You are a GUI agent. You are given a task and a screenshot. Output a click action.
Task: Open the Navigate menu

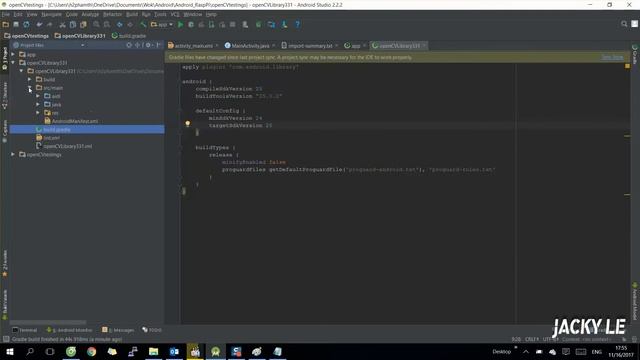[x=51, y=14]
